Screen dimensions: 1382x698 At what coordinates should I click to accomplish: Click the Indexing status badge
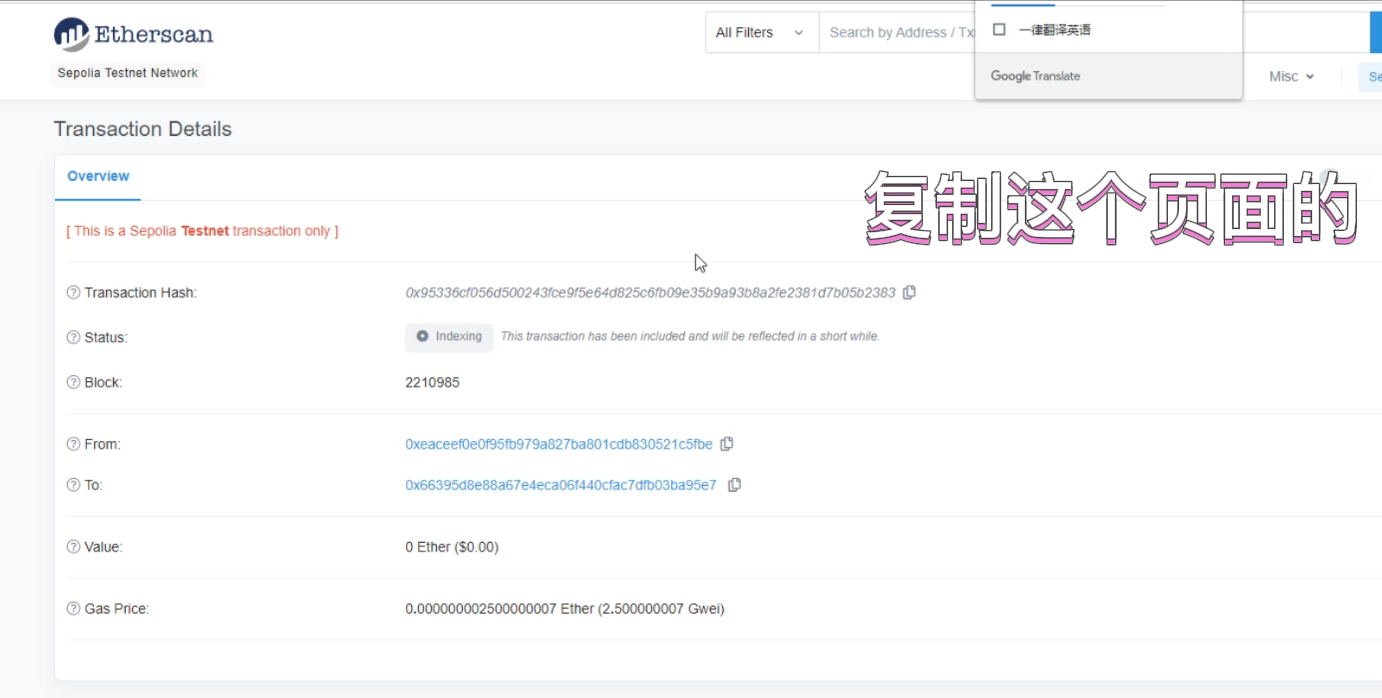[449, 337]
